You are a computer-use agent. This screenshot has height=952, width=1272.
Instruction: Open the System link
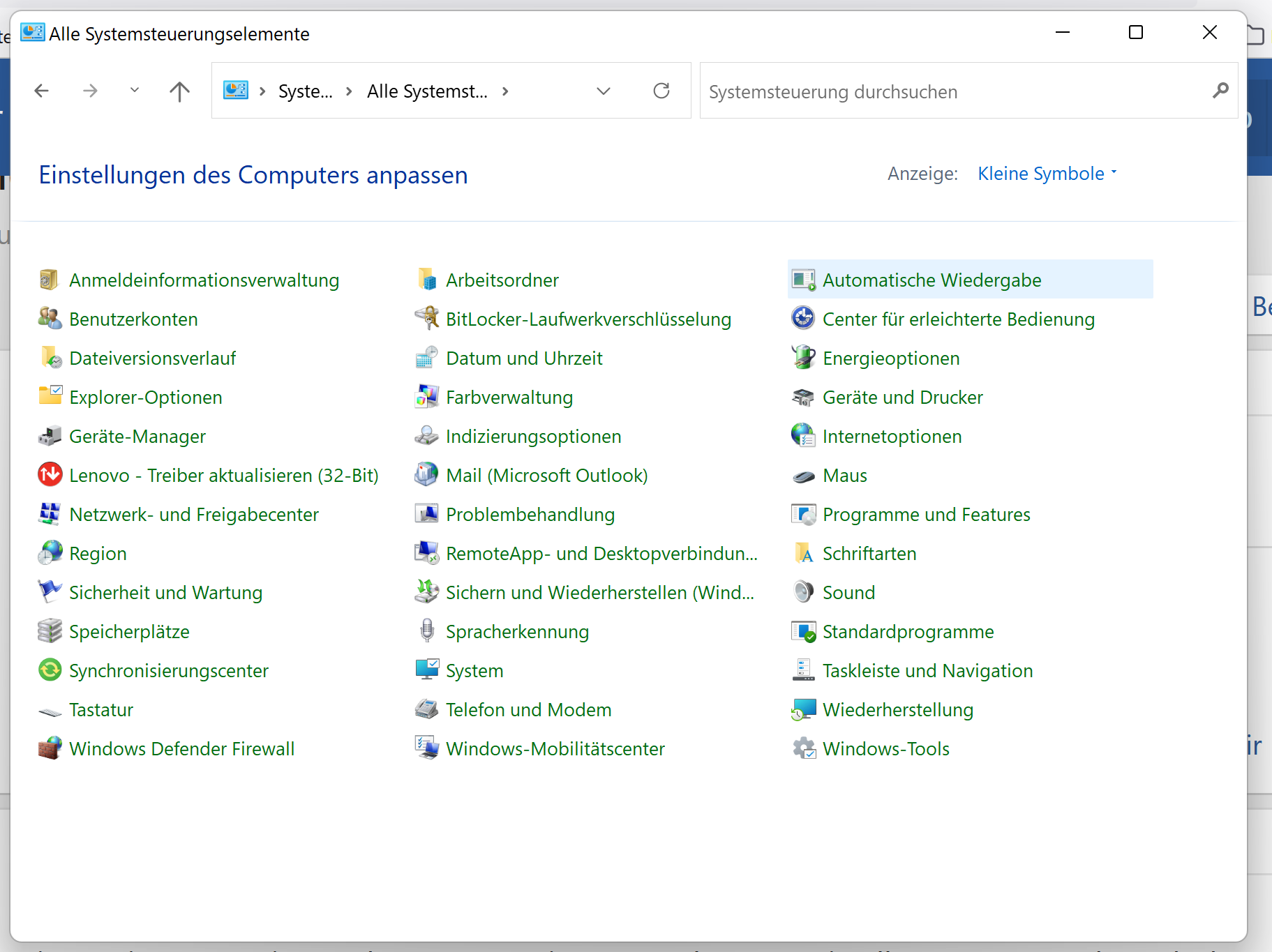click(x=474, y=671)
